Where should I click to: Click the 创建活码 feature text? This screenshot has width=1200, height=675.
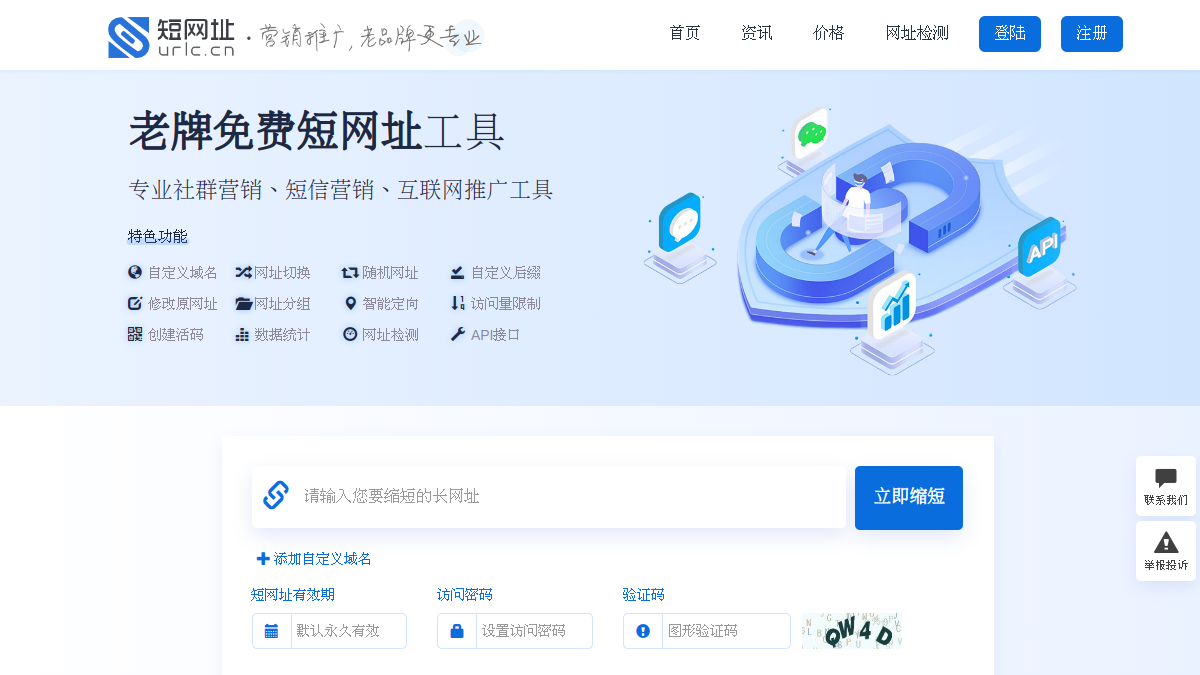coord(176,335)
